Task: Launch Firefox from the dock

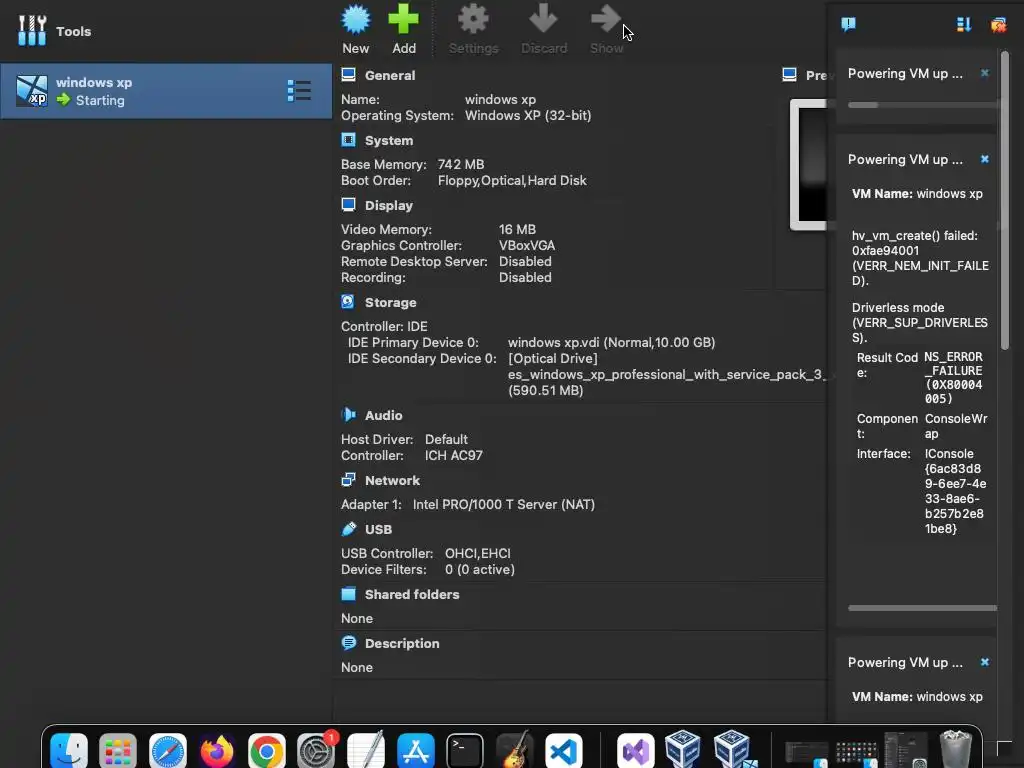Action: (217, 750)
